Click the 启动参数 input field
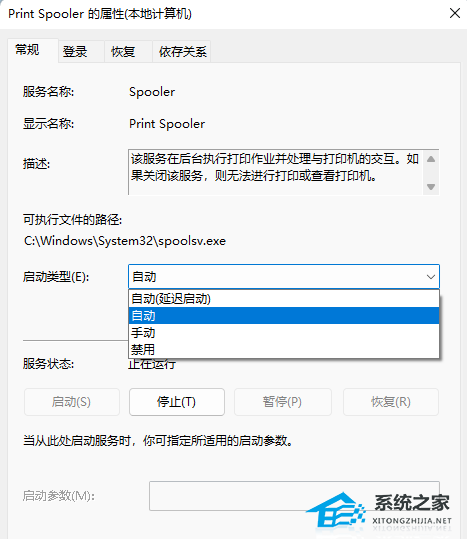The width and height of the screenshot is (467, 539). (x=294, y=496)
